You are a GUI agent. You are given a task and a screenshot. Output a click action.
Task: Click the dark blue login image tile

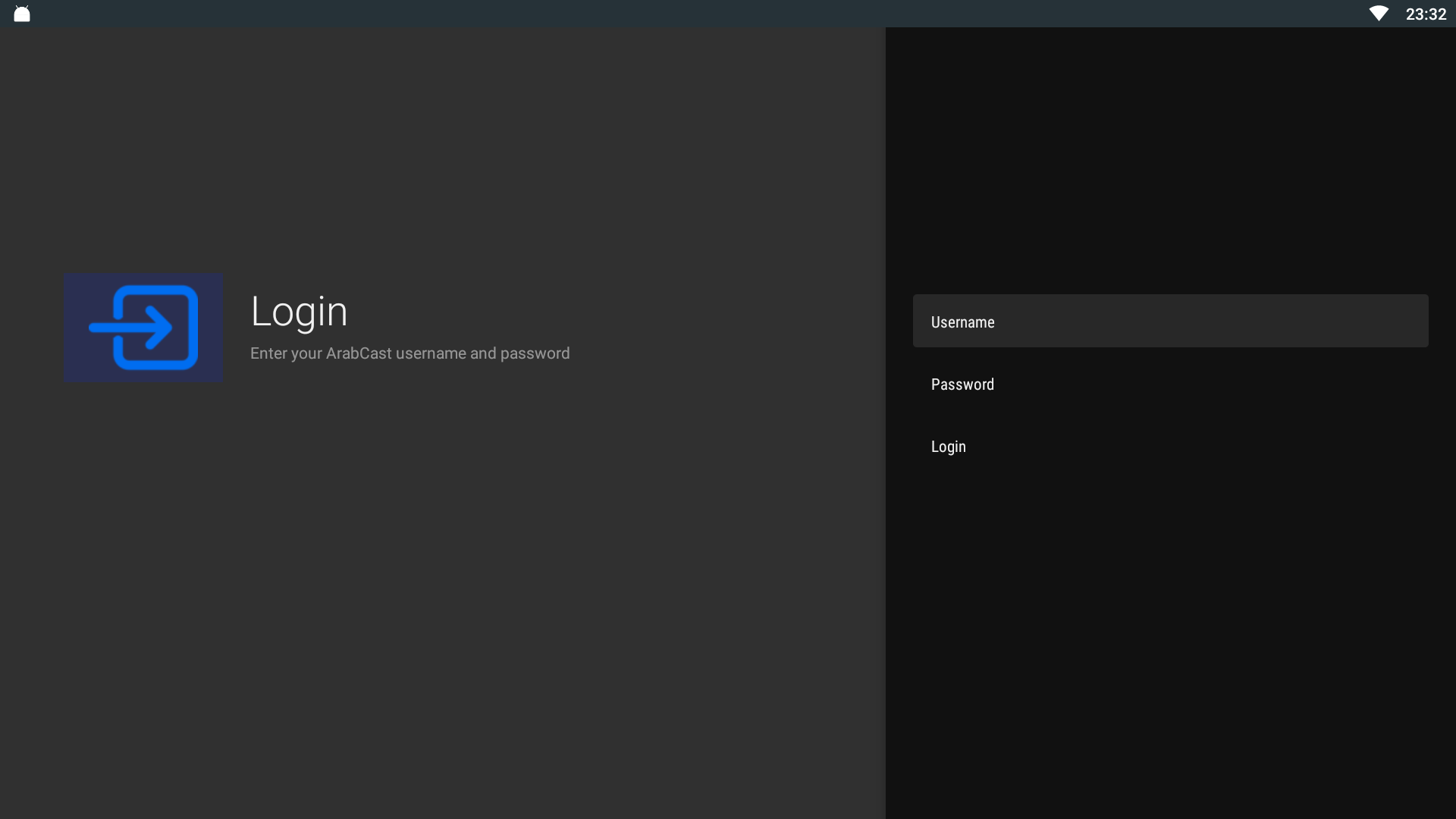coord(143,328)
